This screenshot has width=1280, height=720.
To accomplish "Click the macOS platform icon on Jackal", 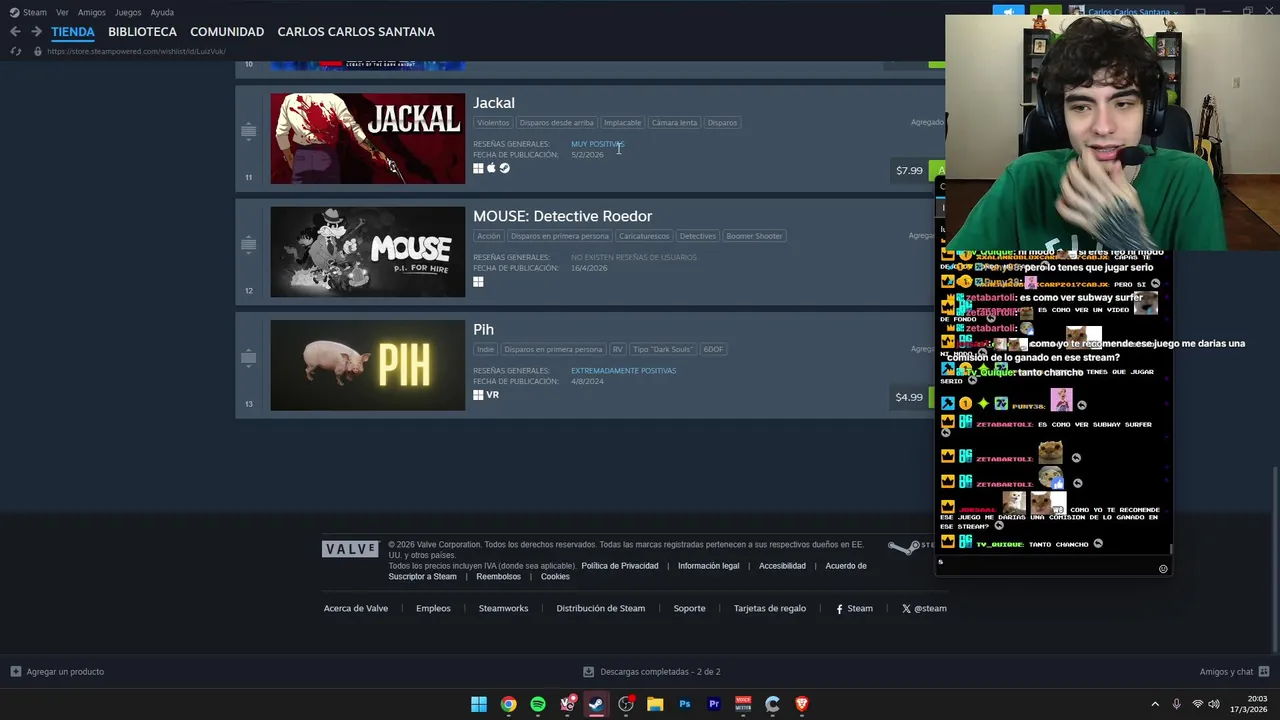I will point(491,168).
